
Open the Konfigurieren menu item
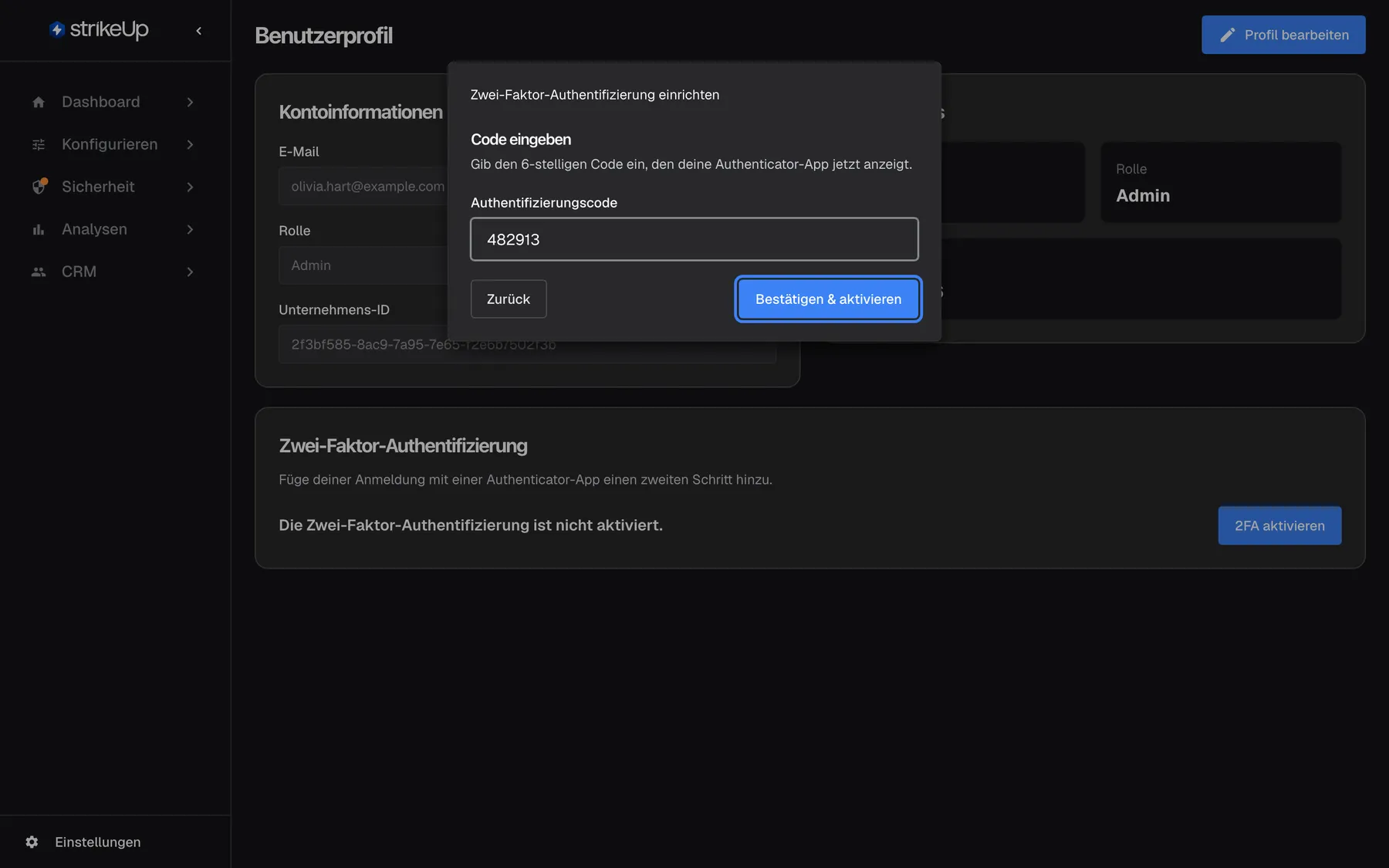[114, 144]
